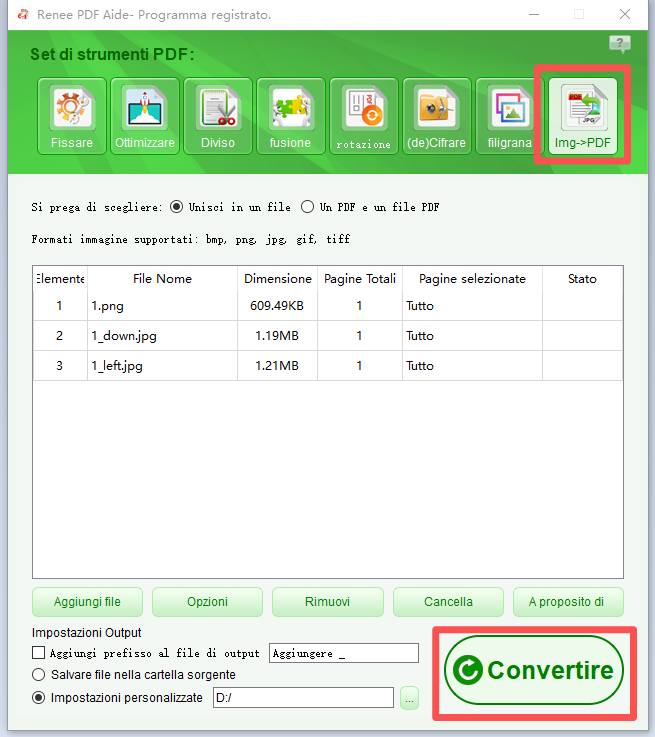Image resolution: width=655 pixels, height=737 pixels.
Task: Select "Salvare file nella cartella sorgente"
Action: pyautogui.click(x=39, y=675)
